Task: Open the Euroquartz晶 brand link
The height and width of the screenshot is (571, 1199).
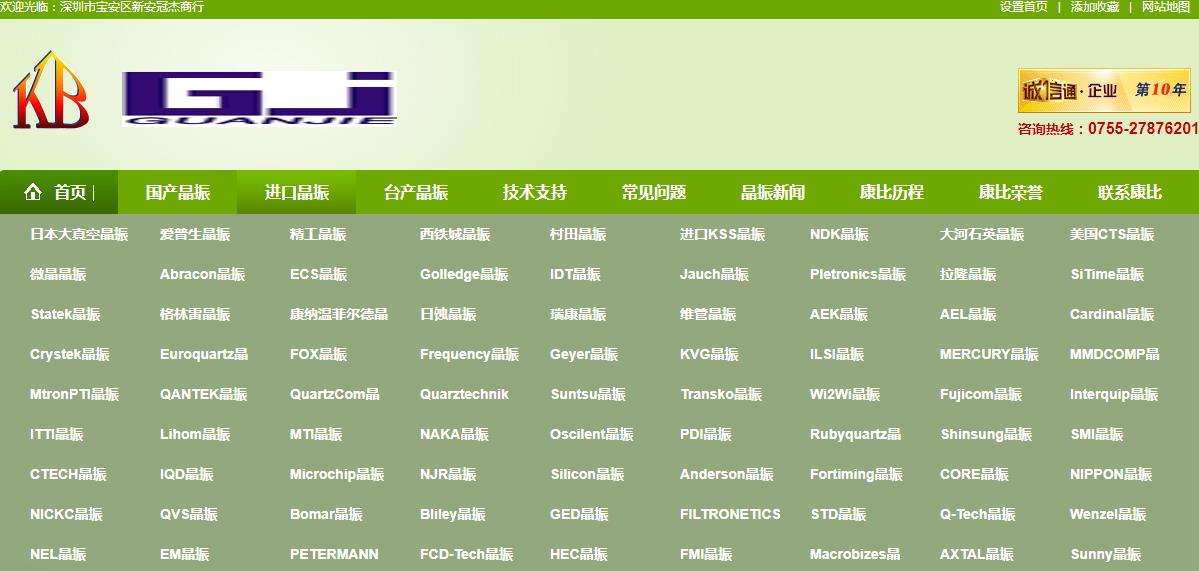Action: 203,354
